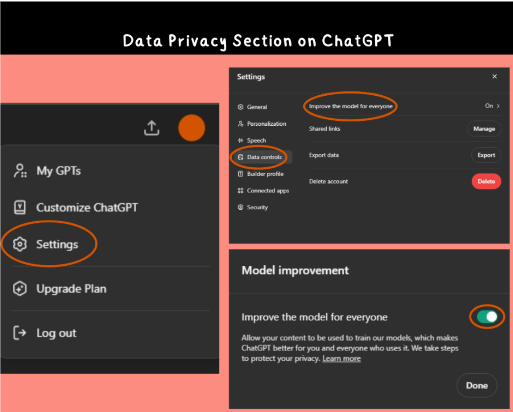513x412 pixels.
Task: Click the share upload icon
Action: tap(152, 128)
